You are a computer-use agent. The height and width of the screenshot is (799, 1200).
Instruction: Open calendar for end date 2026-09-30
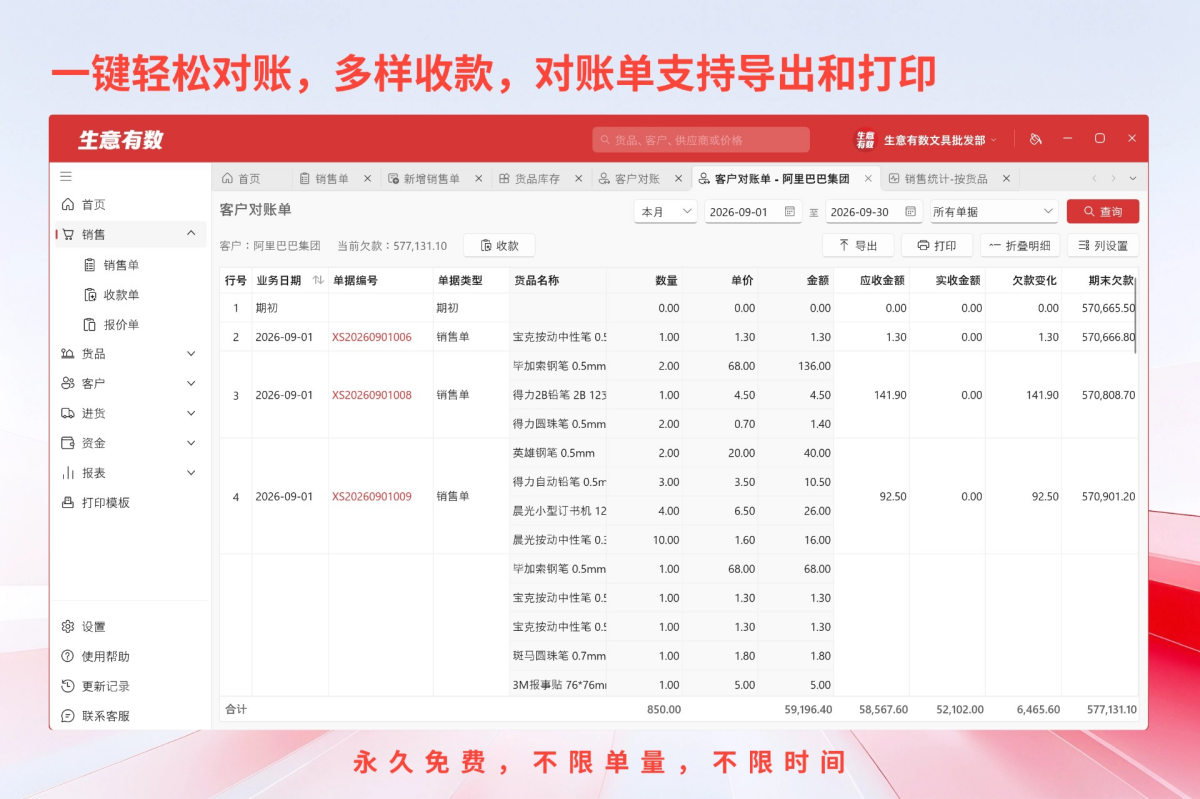pos(910,212)
